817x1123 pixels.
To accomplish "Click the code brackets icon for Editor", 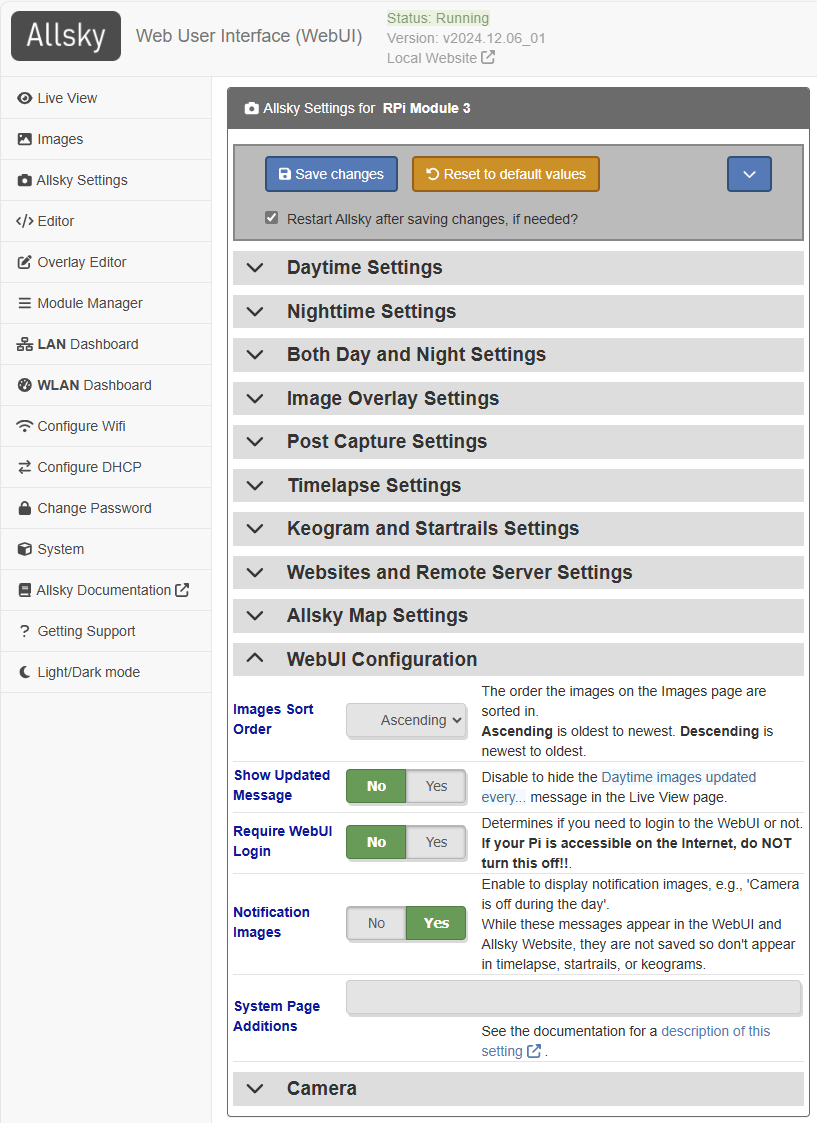I will pyautogui.click(x=25, y=221).
